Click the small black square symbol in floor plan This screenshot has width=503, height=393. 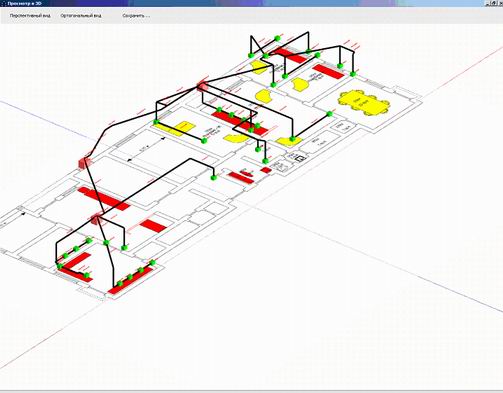point(301,159)
